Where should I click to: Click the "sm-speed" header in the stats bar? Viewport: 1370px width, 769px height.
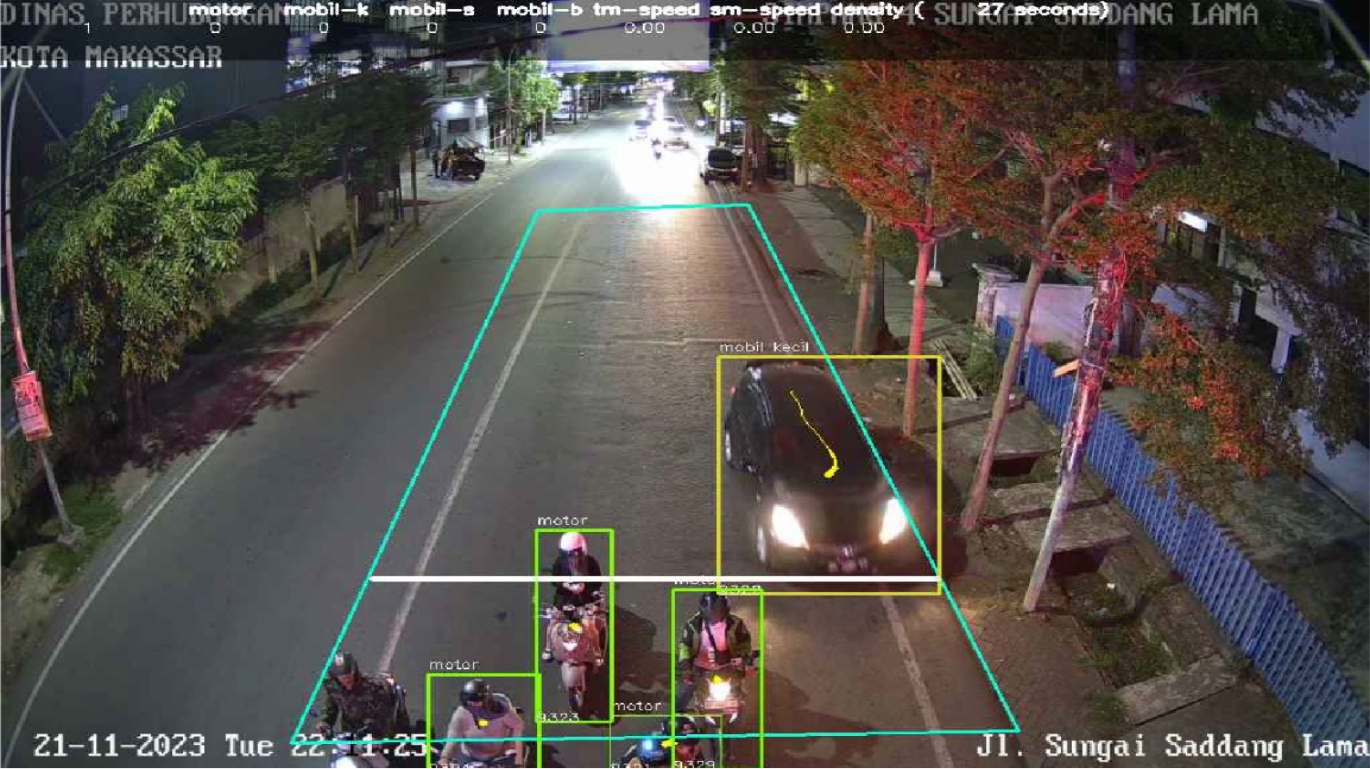pos(764,10)
